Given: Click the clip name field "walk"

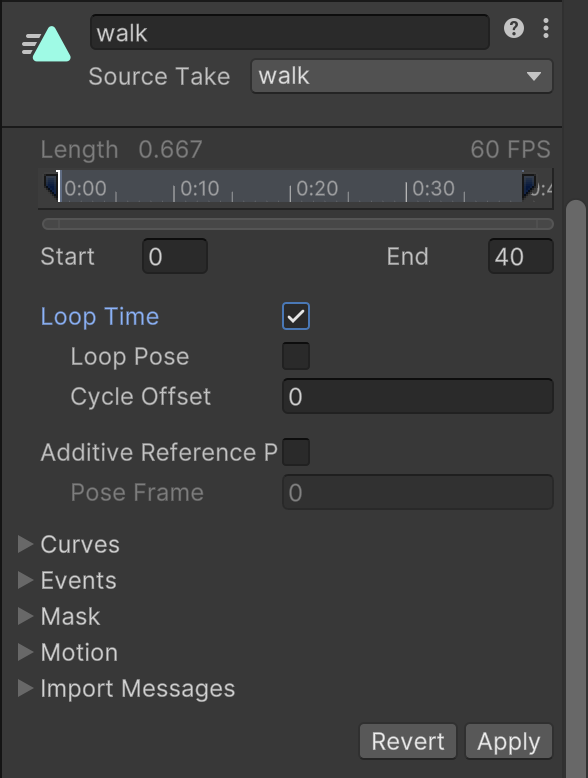Looking at the screenshot, I should 290,33.
